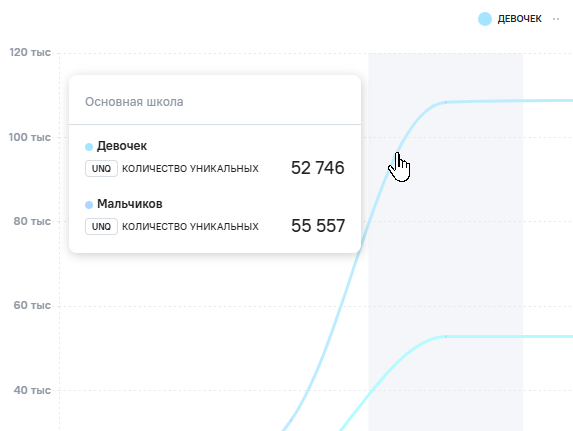
Task: Click the value 52 746
Action: tap(318, 168)
